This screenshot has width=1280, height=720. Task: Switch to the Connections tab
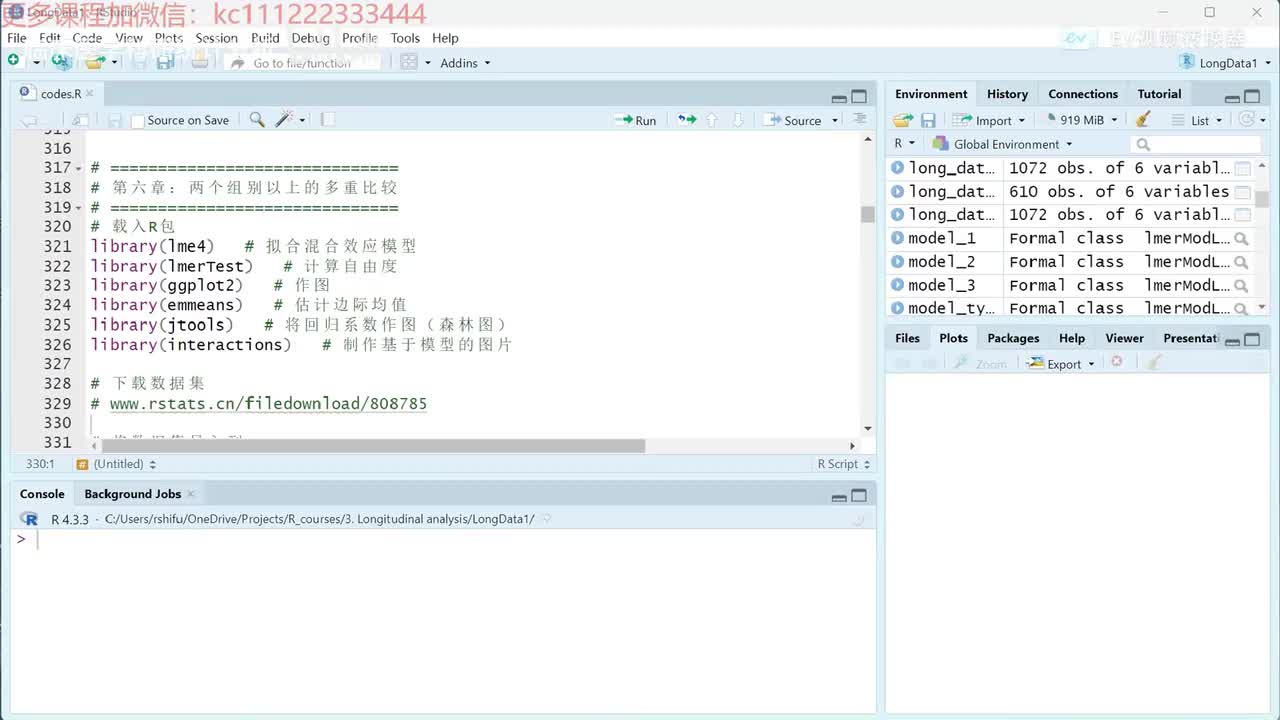click(x=1083, y=94)
